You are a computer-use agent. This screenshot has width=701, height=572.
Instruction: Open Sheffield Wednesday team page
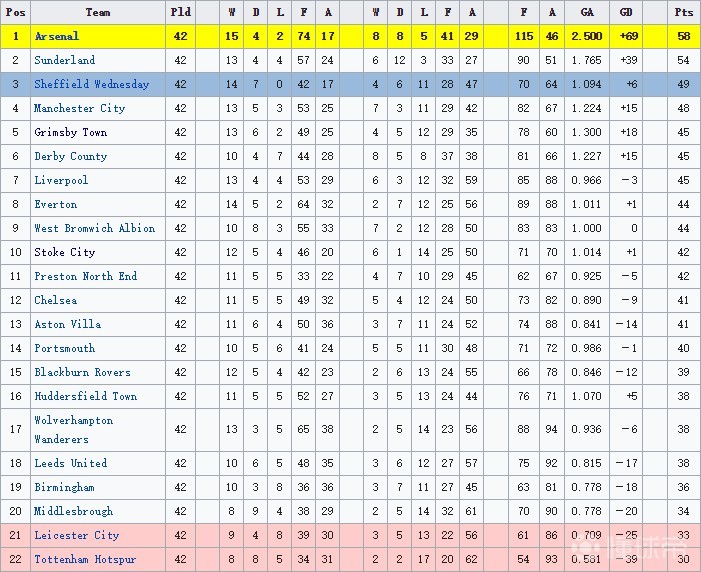91,84
